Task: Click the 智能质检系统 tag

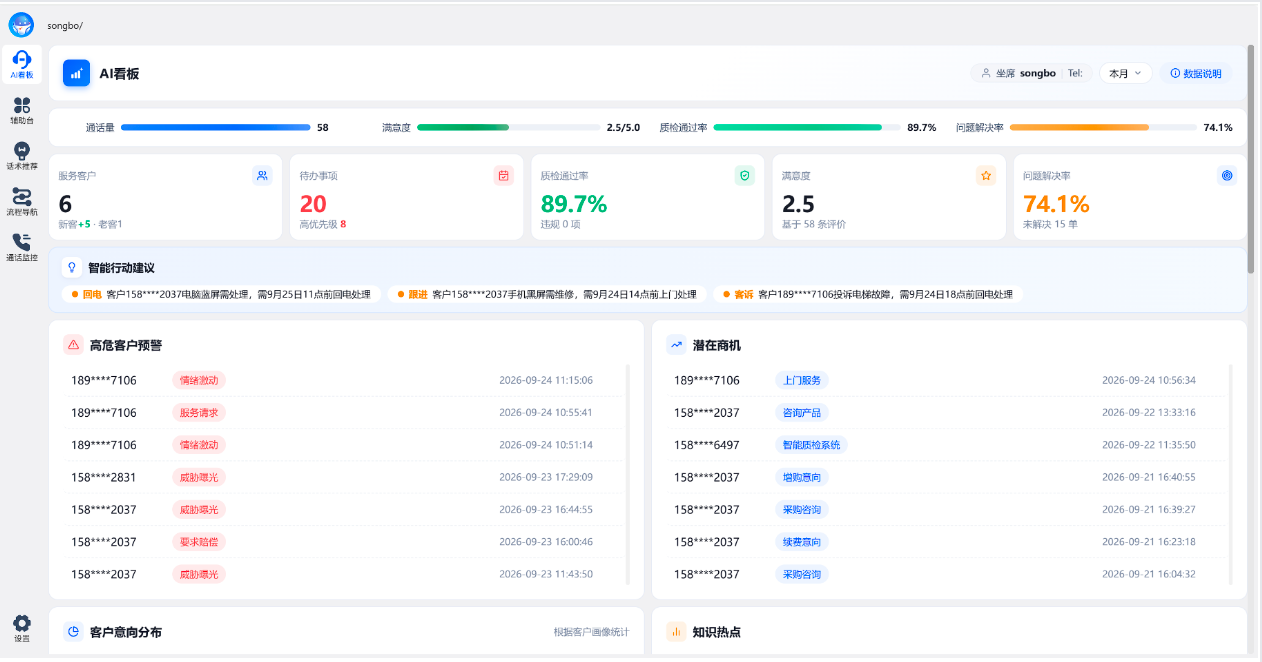Action: pos(811,445)
